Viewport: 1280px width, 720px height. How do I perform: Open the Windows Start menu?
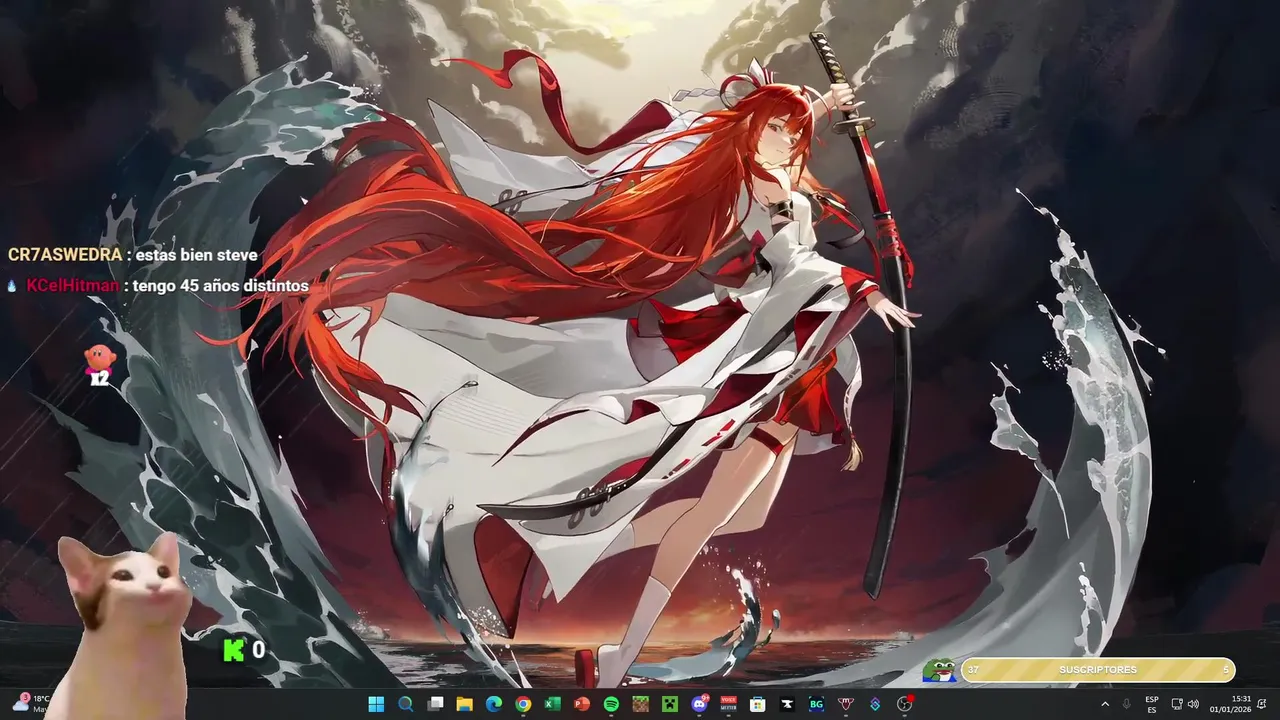pyautogui.click(x=376, y=704)
